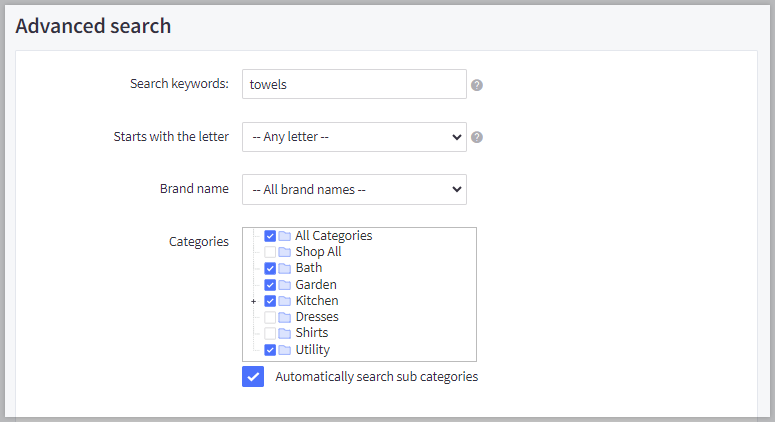Click the folder icon next to Bath
The width and height of the screenshot is (775, 422).
(x=284, y=268)
